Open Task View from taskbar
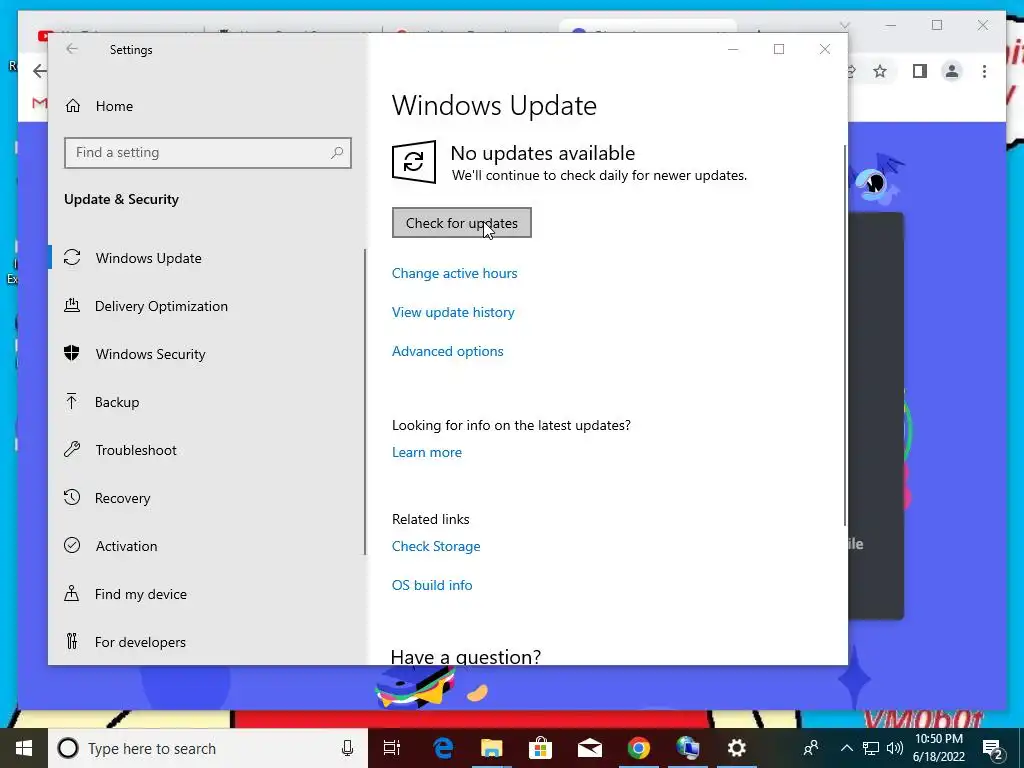Viewport: 1024px width, 768px height. (392, 748)
